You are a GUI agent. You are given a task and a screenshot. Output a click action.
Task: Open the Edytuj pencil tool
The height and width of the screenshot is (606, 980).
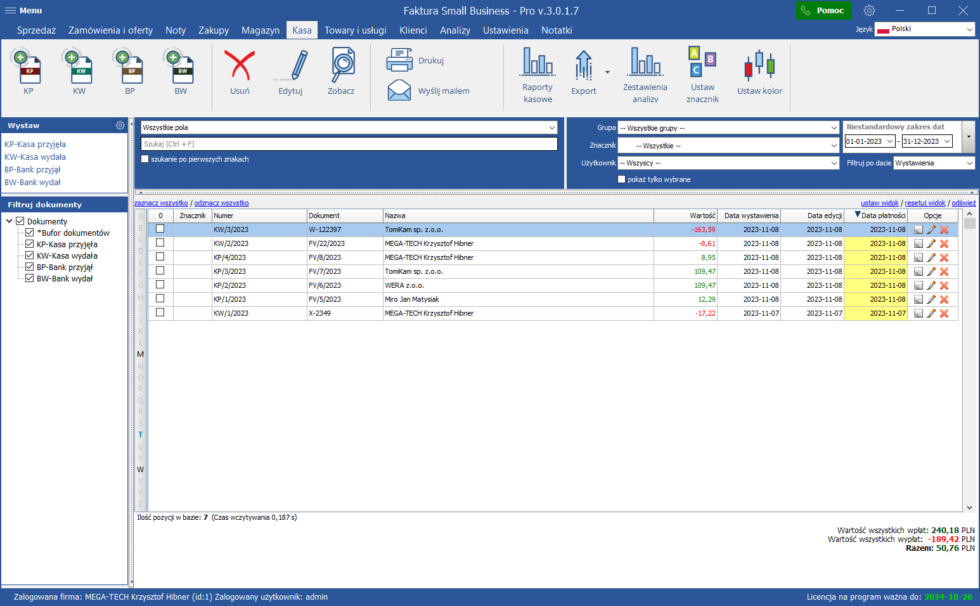(291, 65)
